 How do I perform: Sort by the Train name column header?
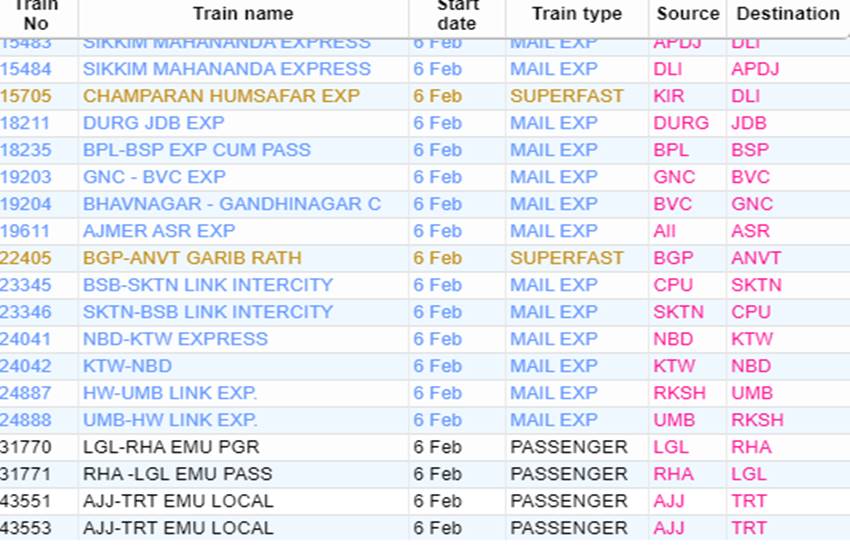pos(243,14)
